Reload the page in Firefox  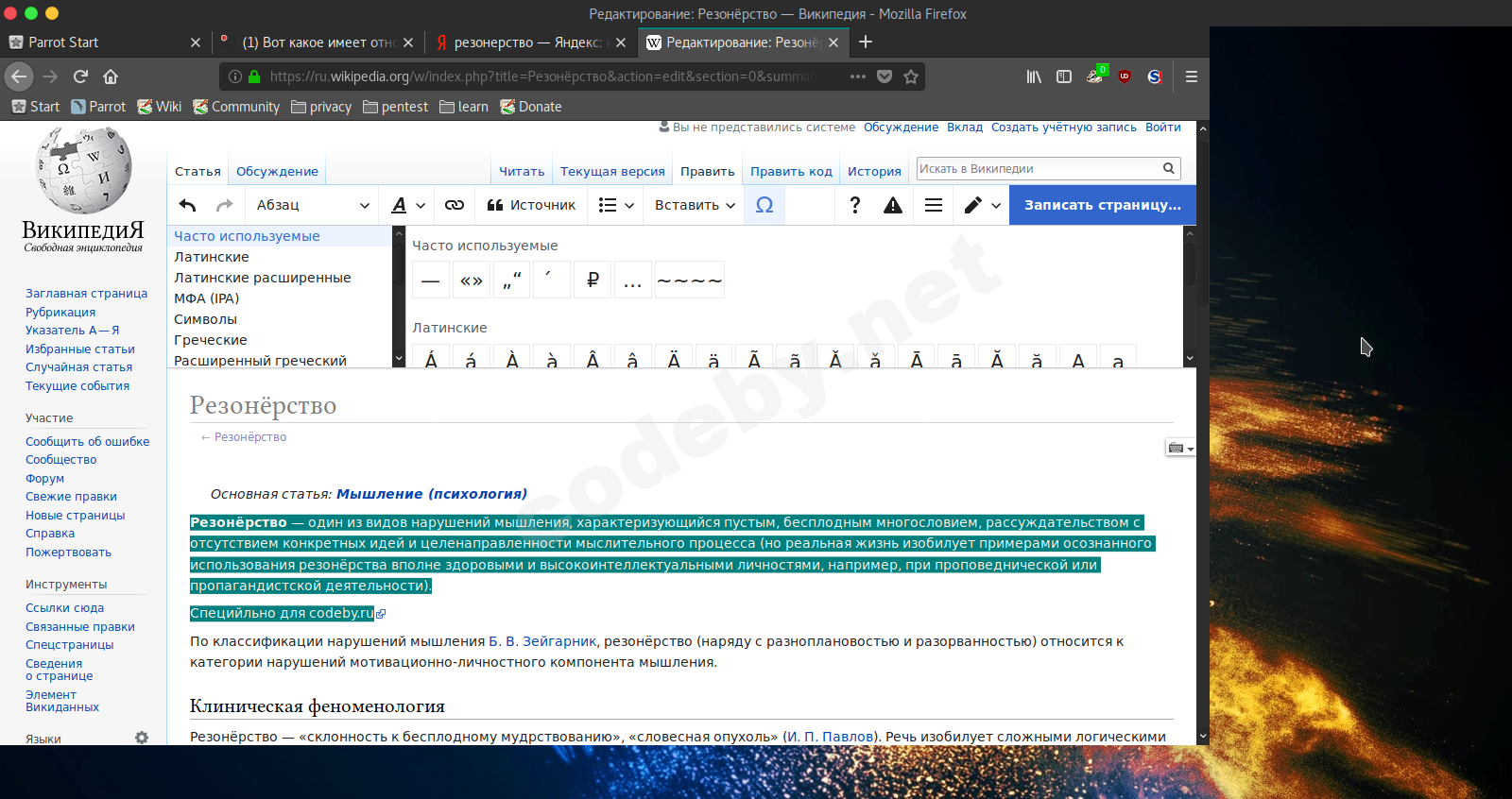[80, 76]
